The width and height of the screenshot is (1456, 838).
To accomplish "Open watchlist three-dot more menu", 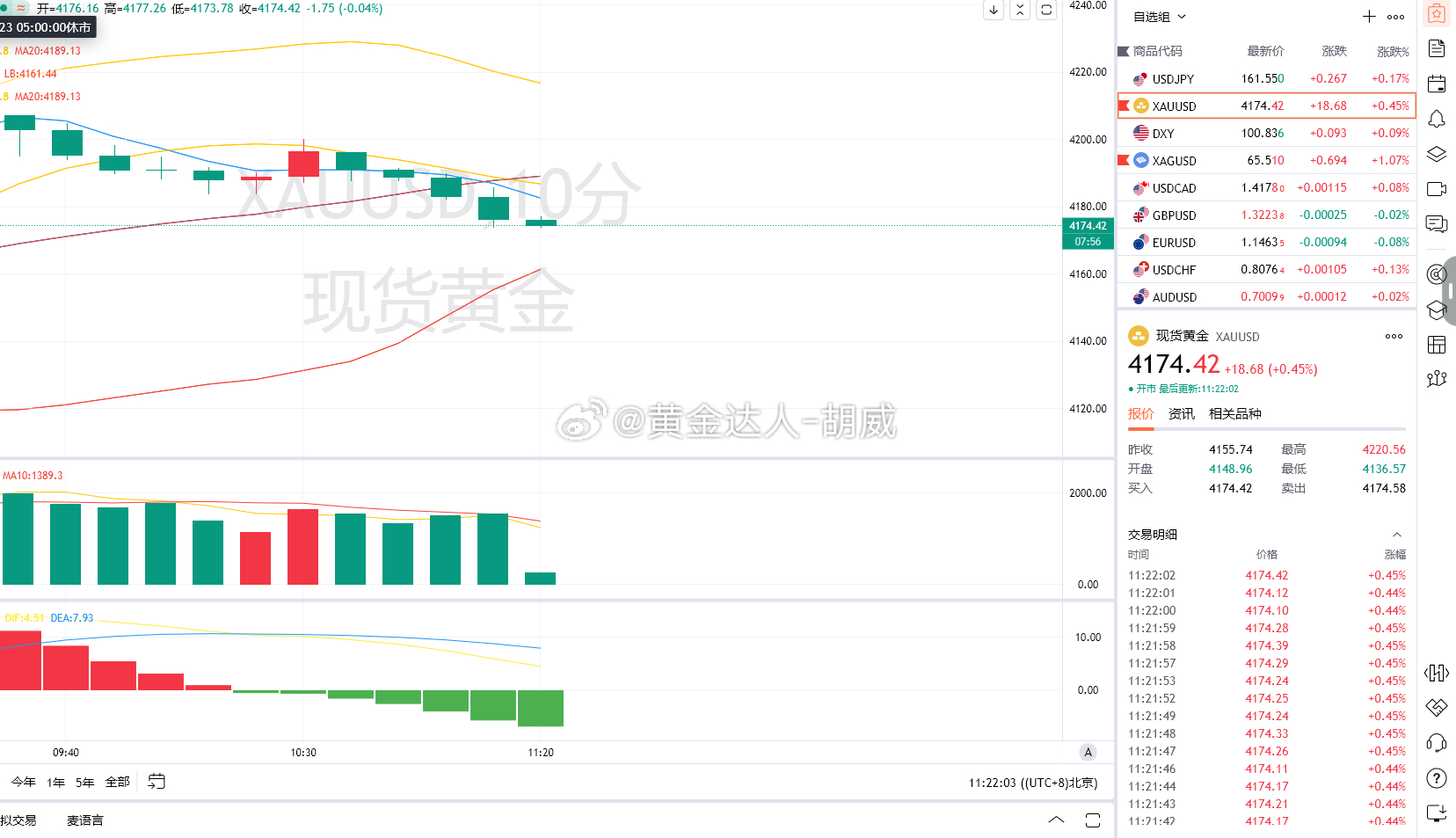I will (1395, 17).
